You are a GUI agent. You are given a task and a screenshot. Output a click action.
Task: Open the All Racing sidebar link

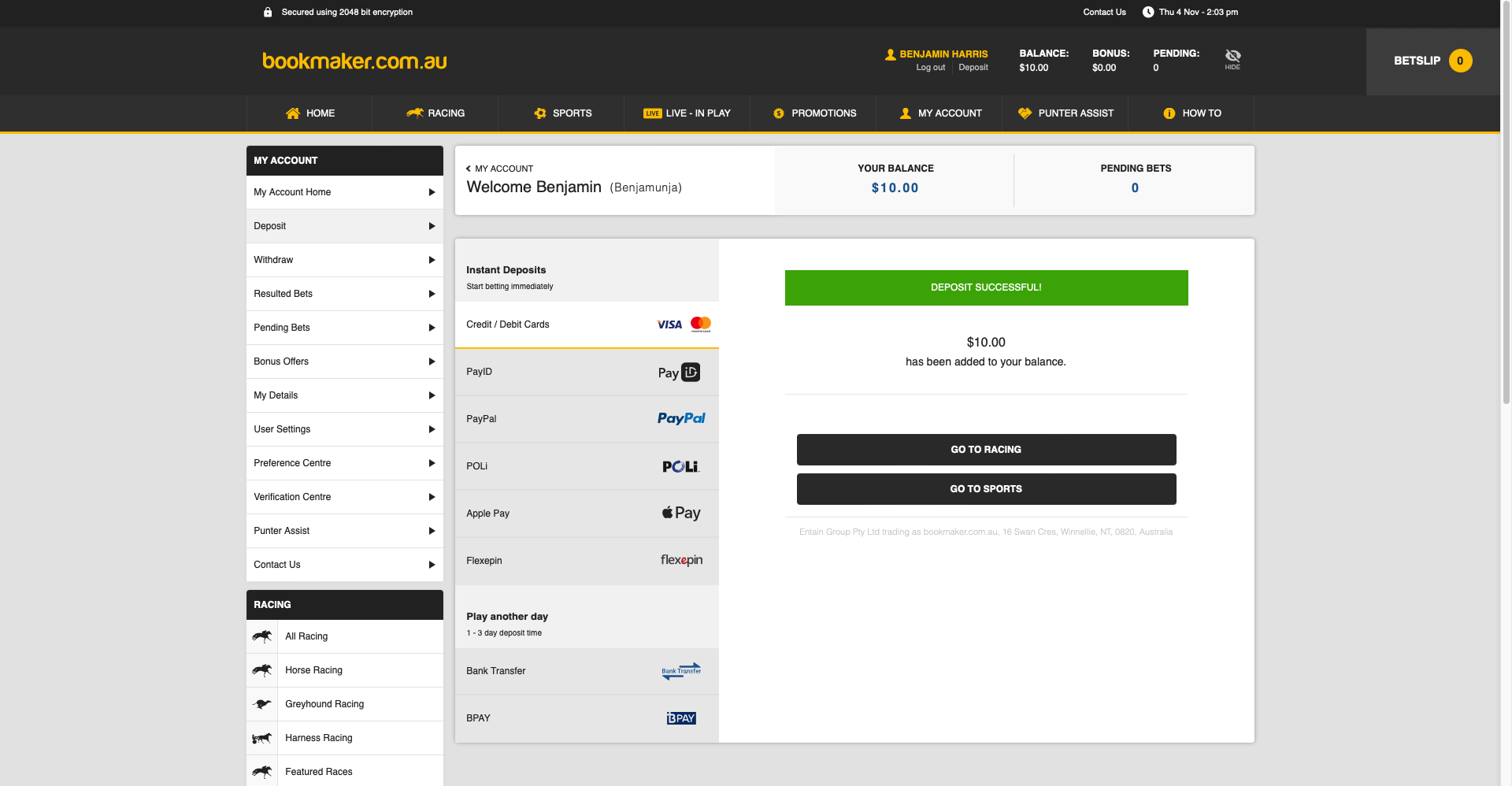click(306, 636)
